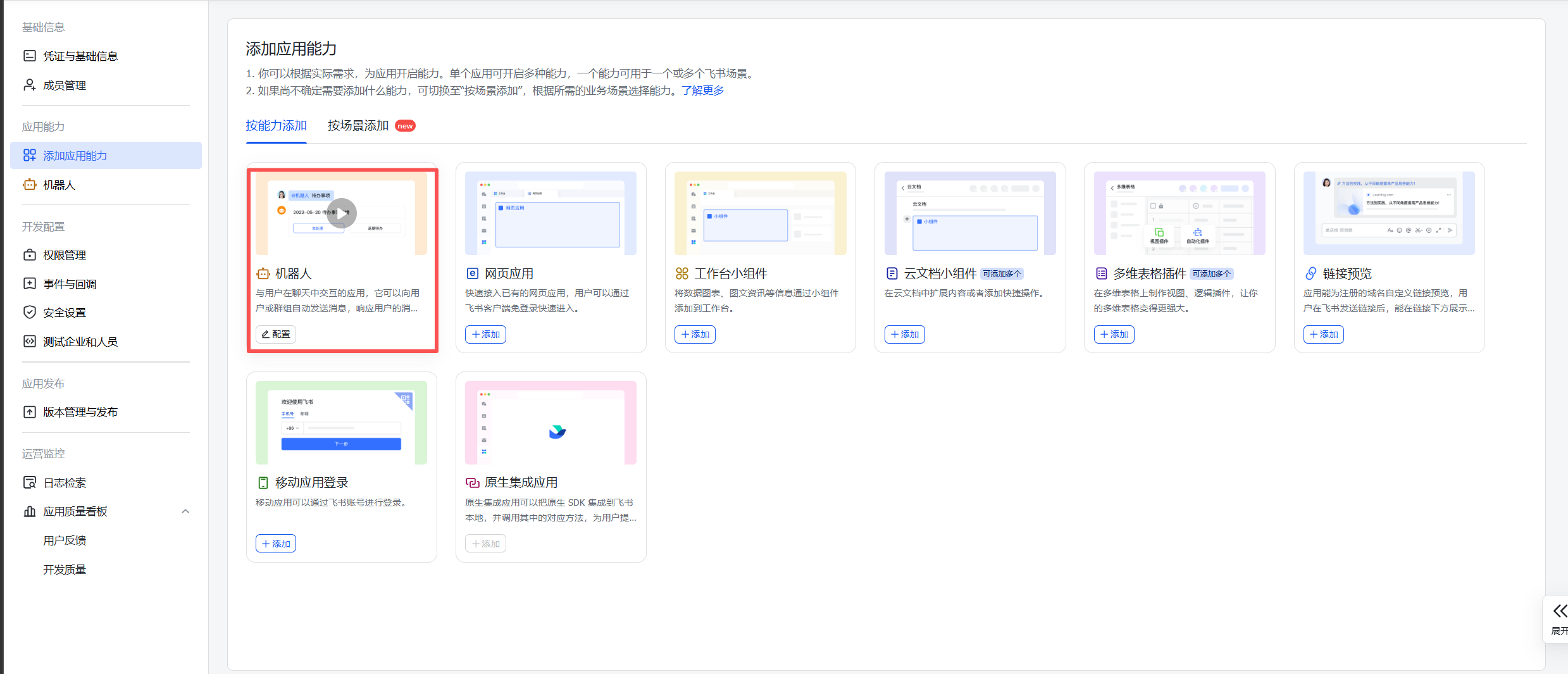Click the 移动应用登录 phone icon

[x=263, y=483]
